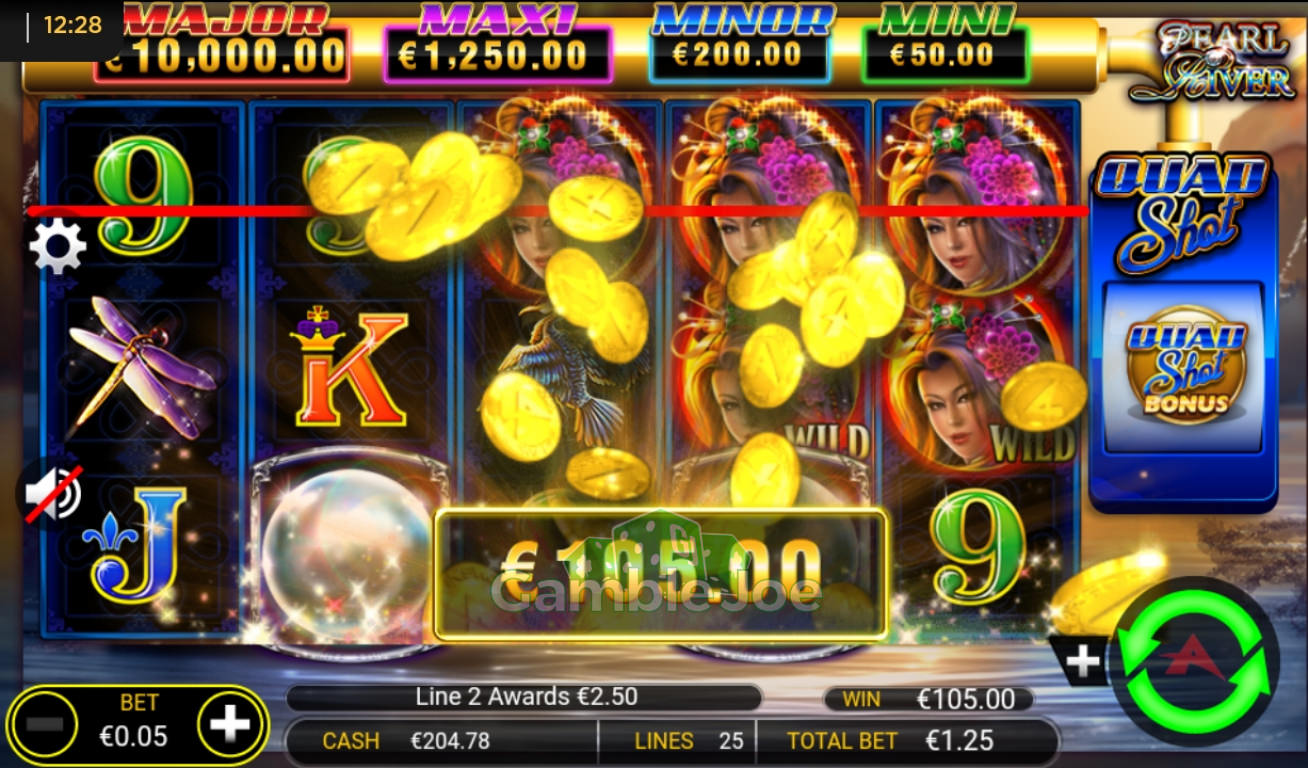This screenshot has height=768, width=1308.
Task: Click the Lines 25 field
Action: [x=689, y=741]
